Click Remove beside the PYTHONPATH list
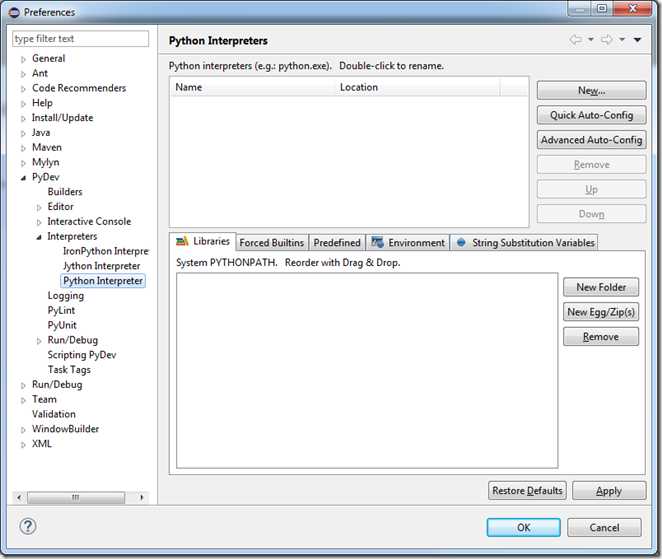This screenshot has height=559, width=662. coord(601,336)
